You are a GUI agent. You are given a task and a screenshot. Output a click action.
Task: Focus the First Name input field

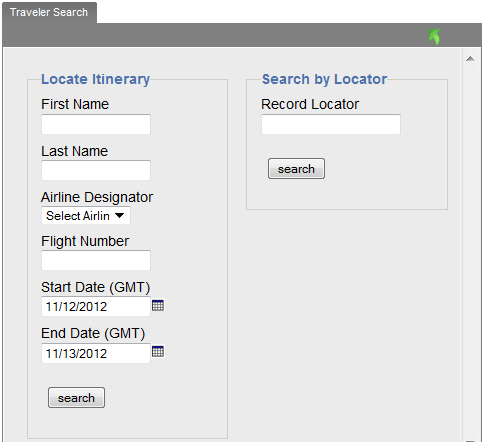[x=96, y=124]
